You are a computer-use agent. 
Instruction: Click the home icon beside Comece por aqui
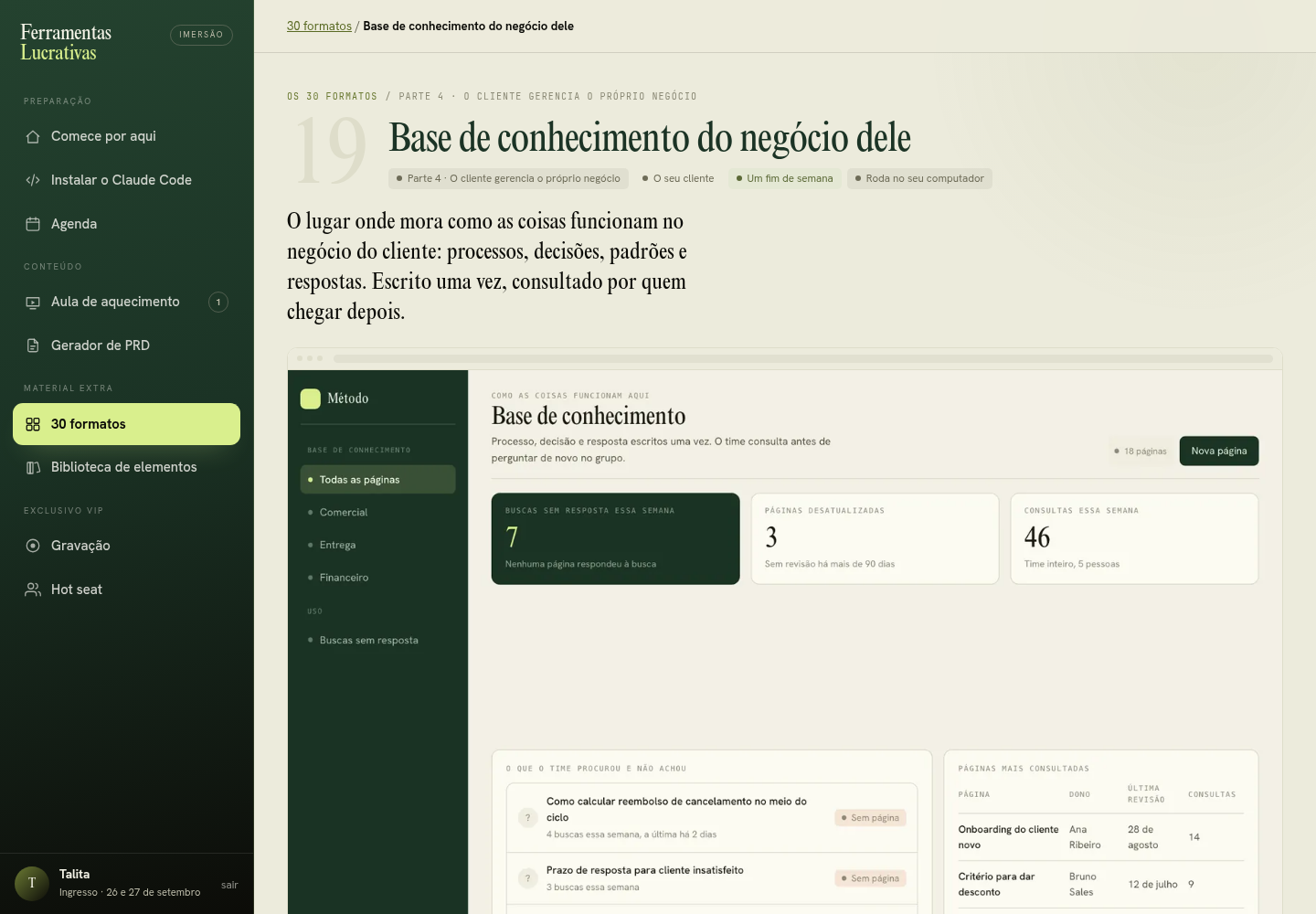point(33,136)
